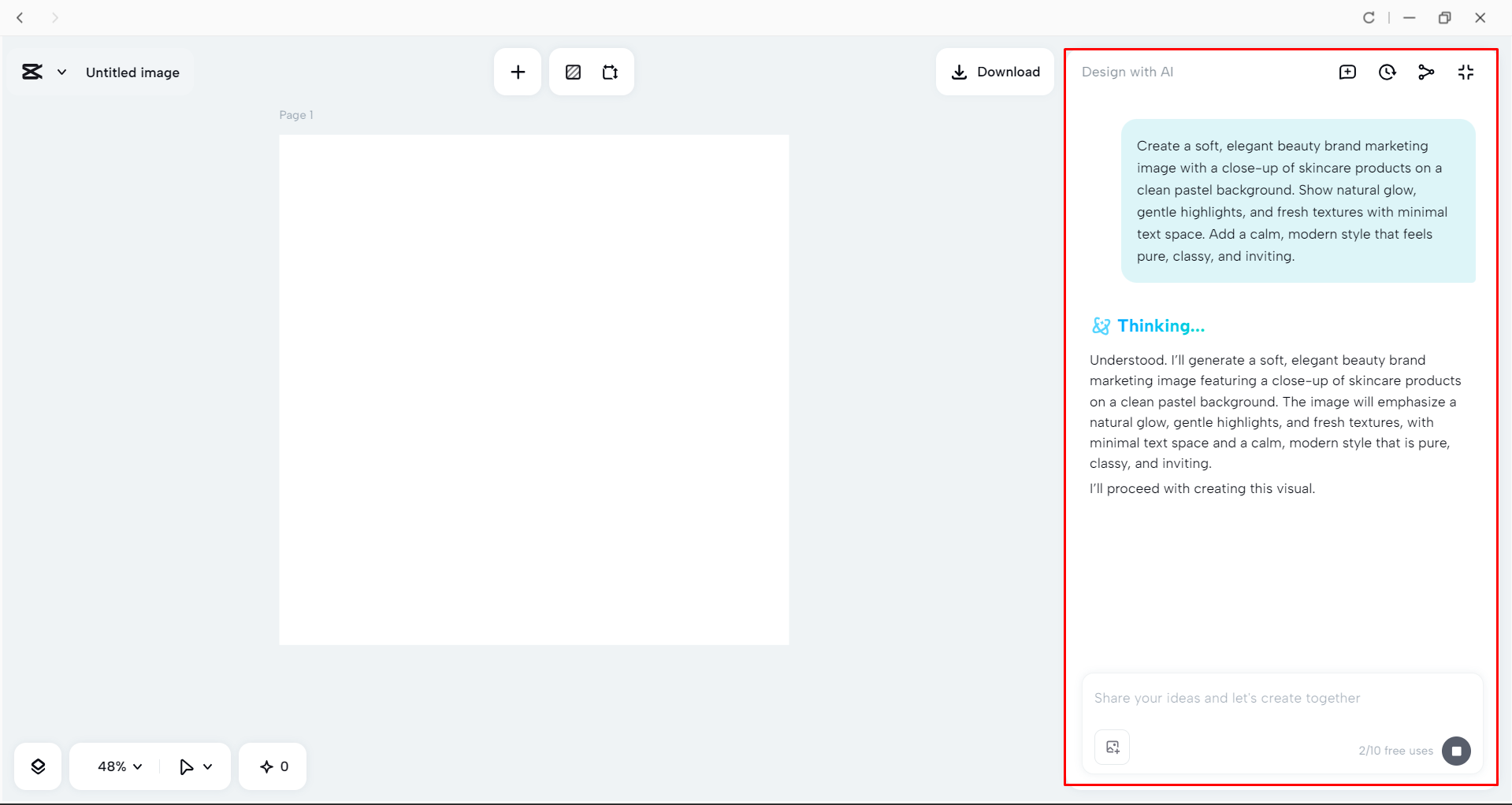Viewport: 1512px width, 805px height.
Task: Open the CapCut app menu chevron
Action: pos(61,72)
